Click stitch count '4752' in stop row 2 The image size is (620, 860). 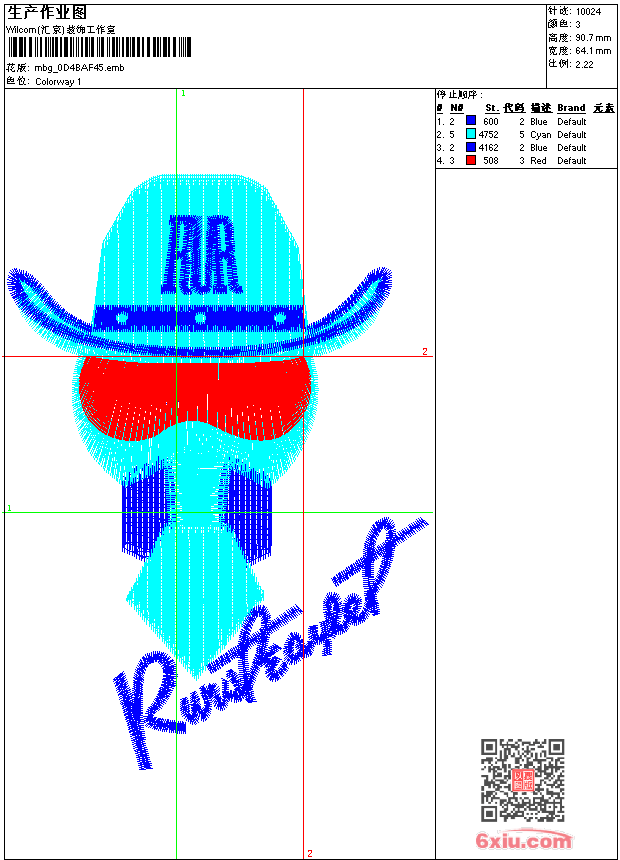pyautogui.click(x=488, y=134)
